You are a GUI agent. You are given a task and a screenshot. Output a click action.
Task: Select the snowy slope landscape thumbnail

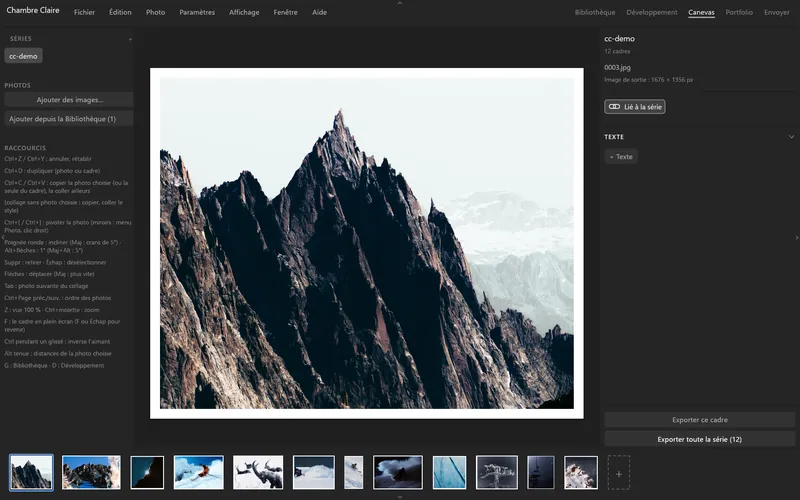[x=314, y=472]
